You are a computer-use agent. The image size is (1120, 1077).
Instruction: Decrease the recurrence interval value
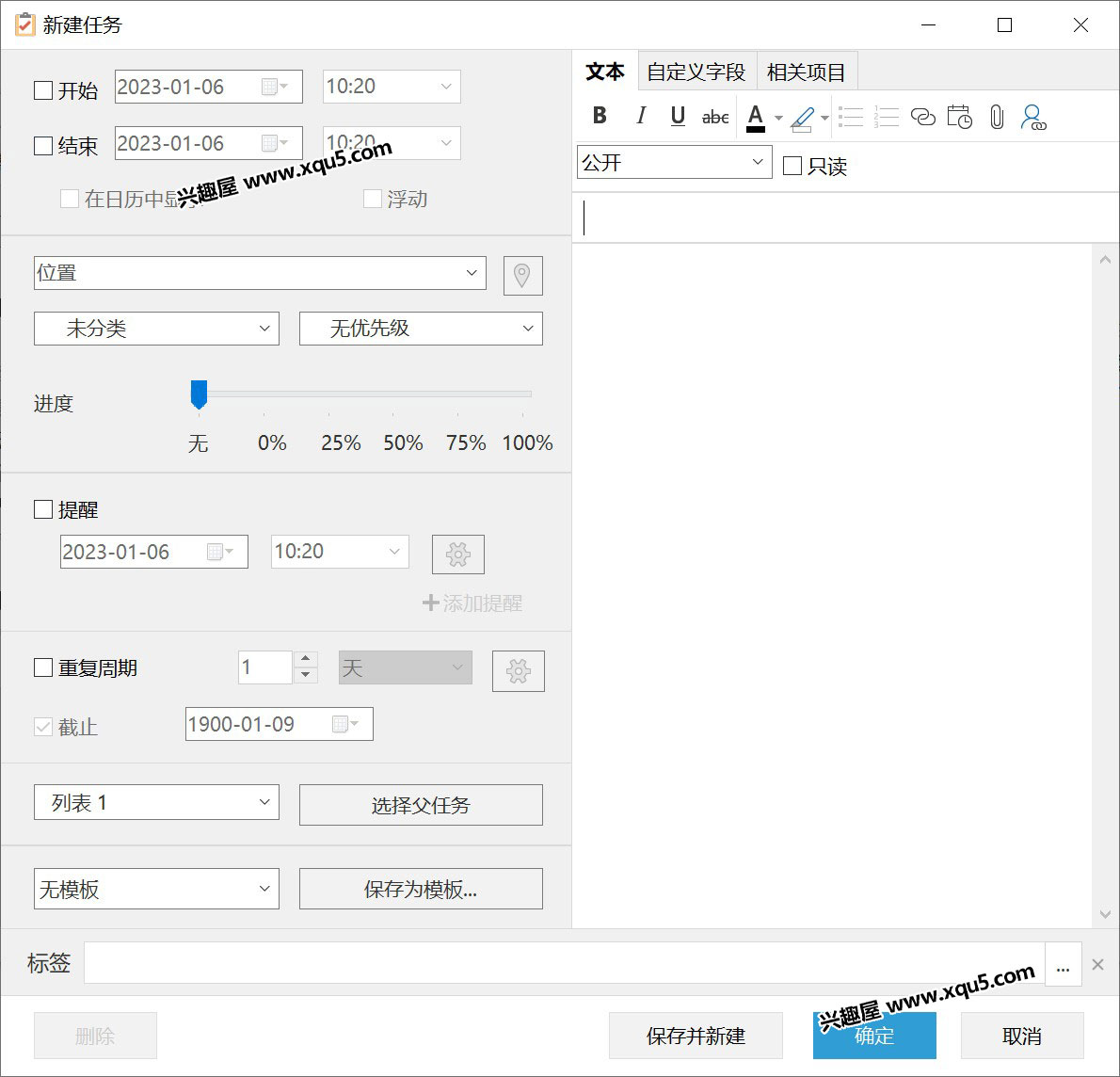point(306,675)
